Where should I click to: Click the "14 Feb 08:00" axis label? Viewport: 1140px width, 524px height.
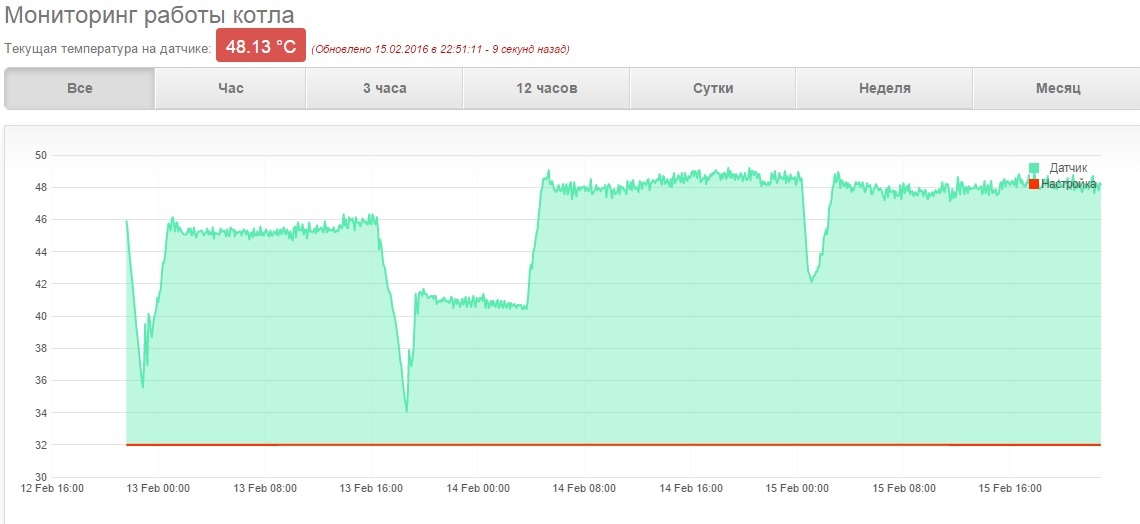[585, 488]
